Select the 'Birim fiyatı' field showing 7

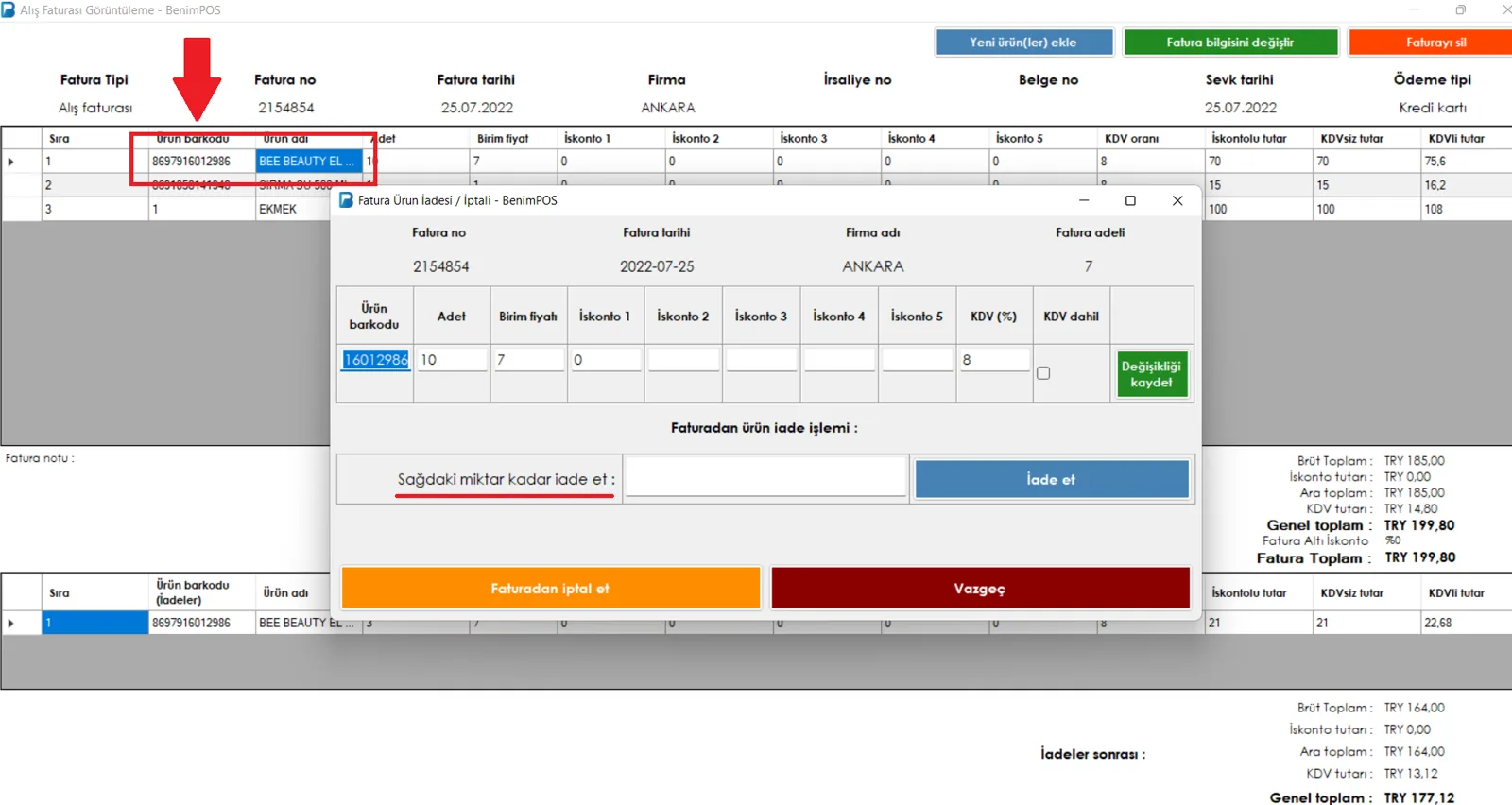[529, 360]
